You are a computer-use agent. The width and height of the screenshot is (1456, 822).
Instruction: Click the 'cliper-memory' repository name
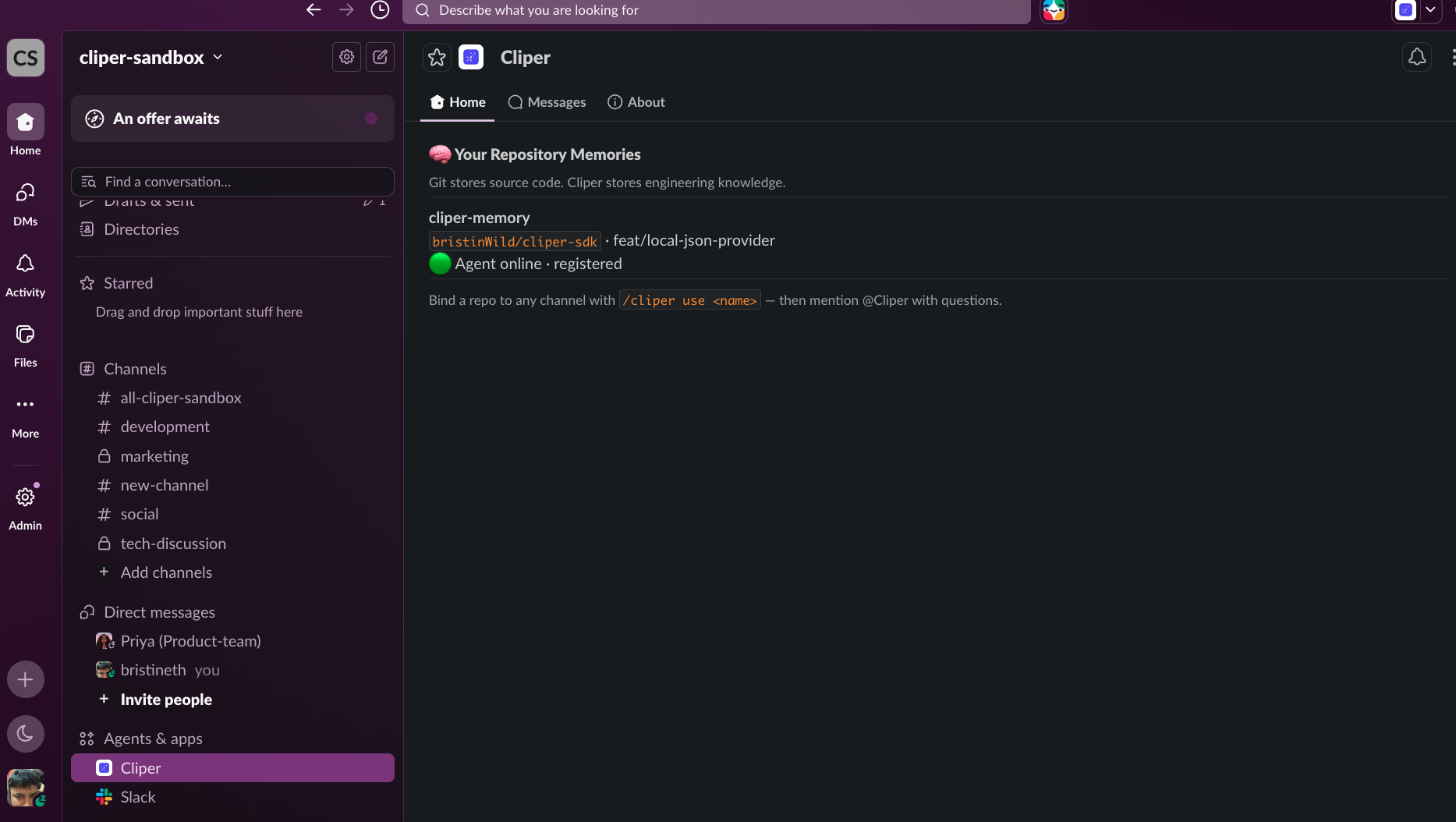[x=479, y=218]
